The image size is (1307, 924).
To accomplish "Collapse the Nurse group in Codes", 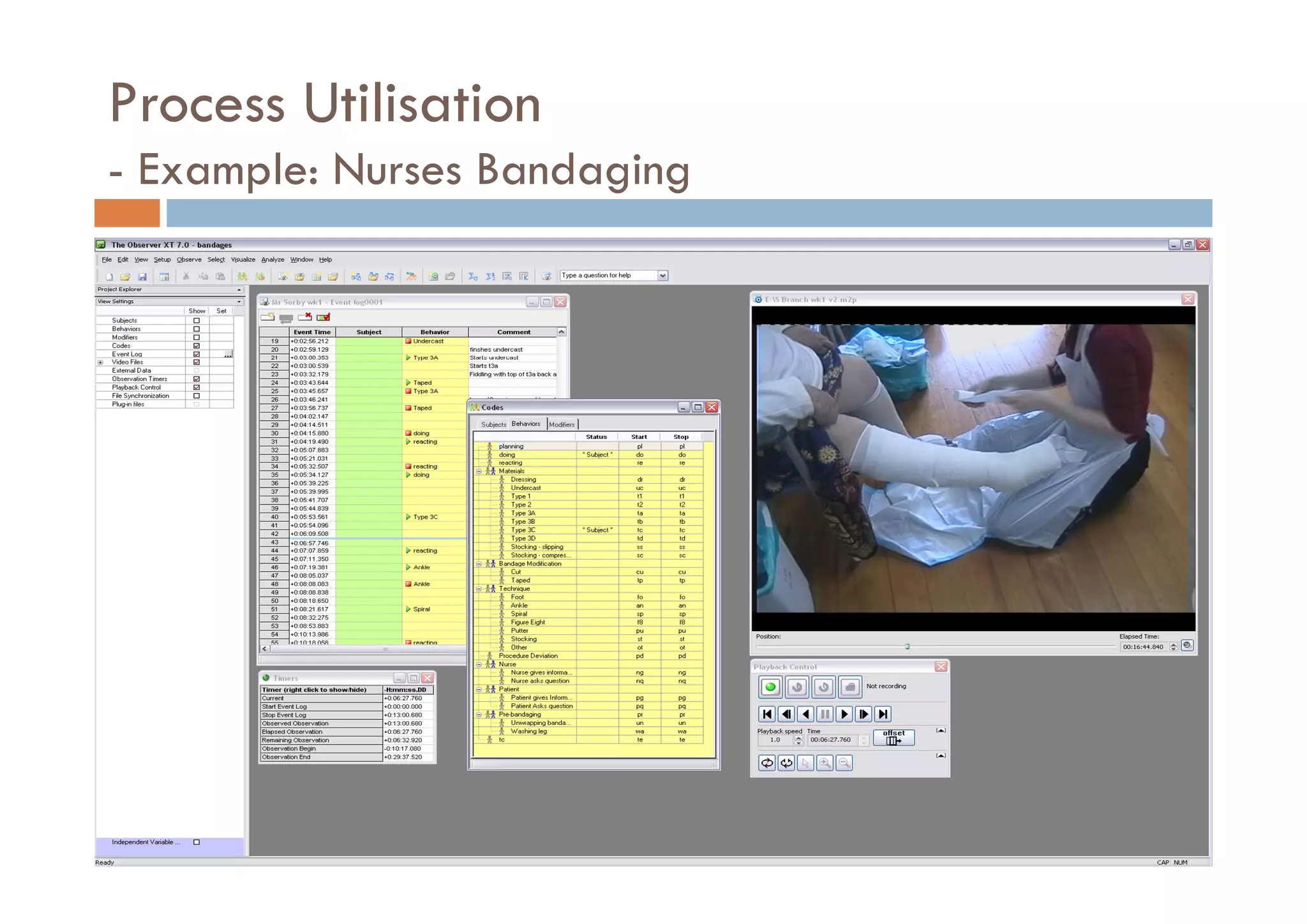I will click(479, 664).
